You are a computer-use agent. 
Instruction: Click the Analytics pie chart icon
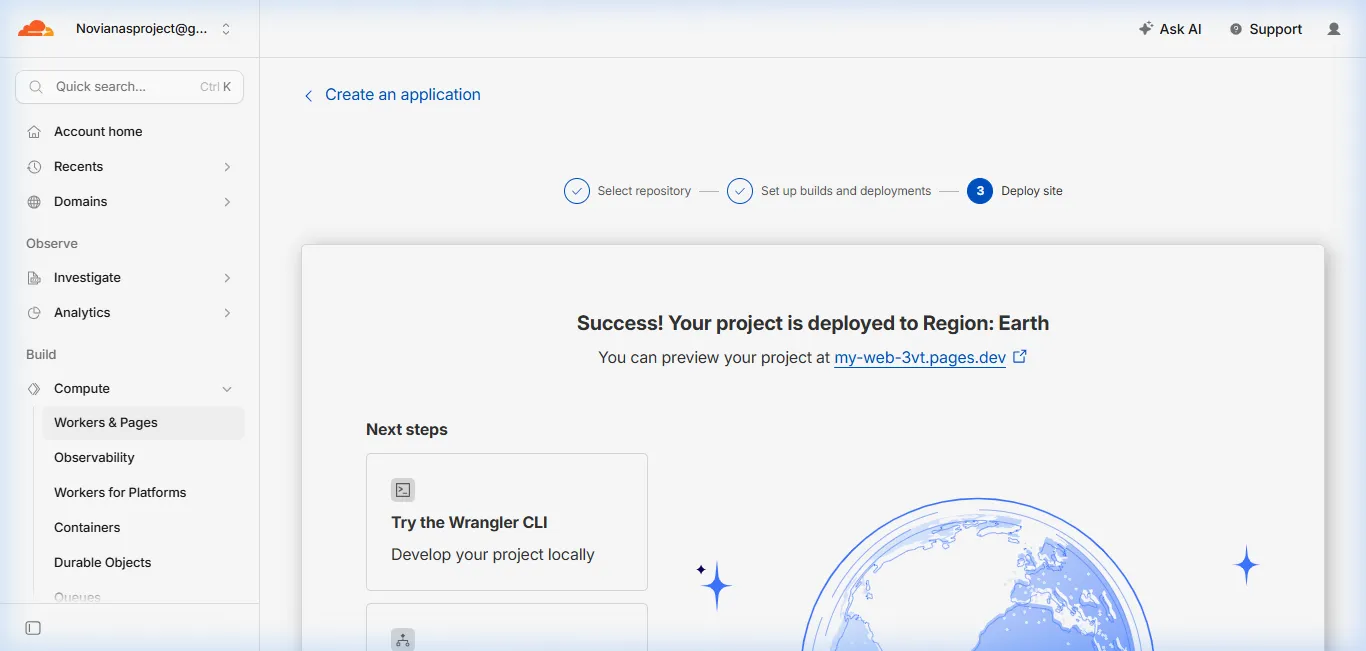click(x=34, y=313)
